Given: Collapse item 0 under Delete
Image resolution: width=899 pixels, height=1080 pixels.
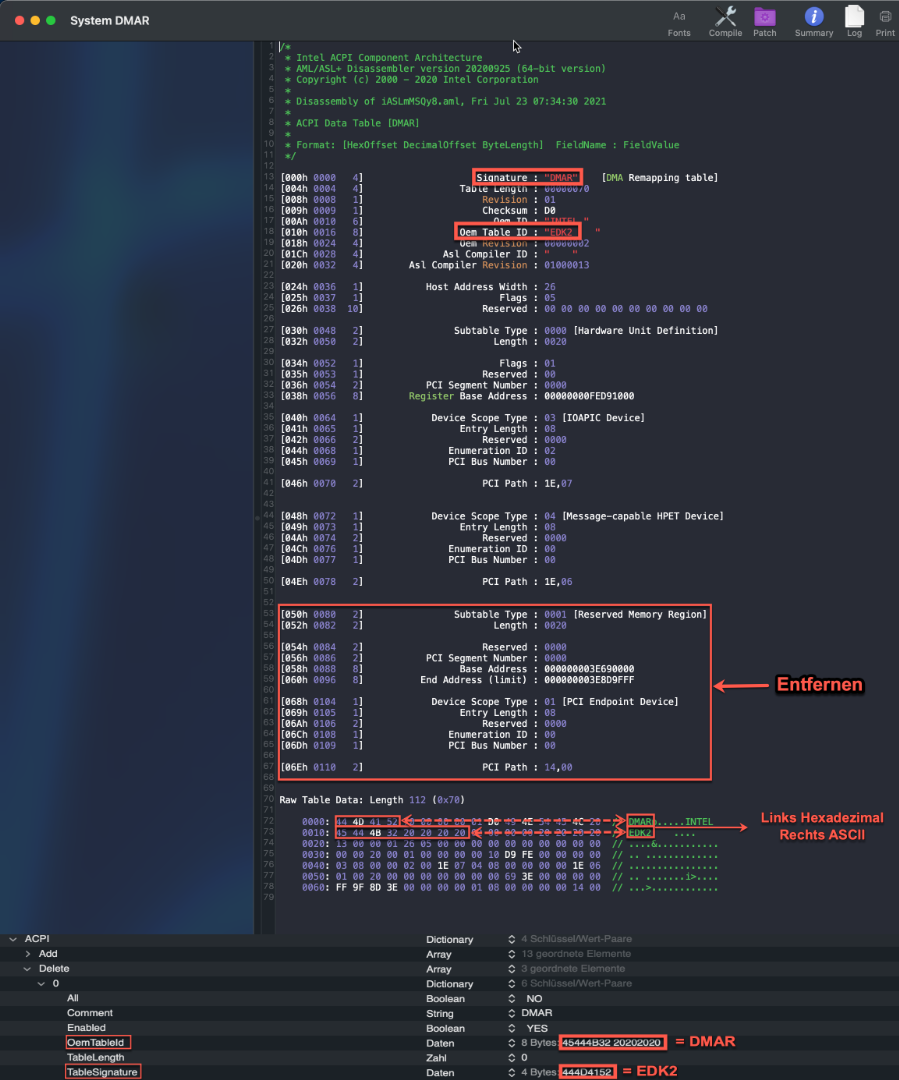Looking at the screenshot, I should coord(41,984).
